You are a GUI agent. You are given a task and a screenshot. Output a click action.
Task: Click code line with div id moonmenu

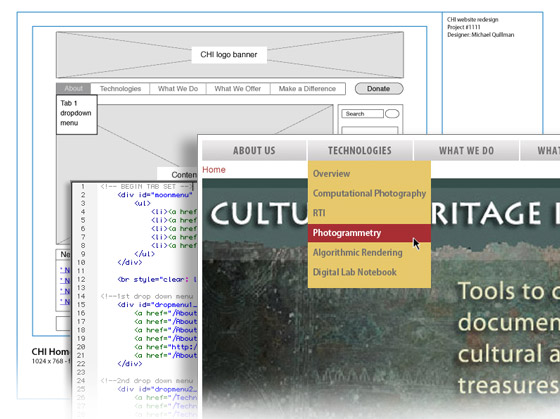click(x=155, y=195)
